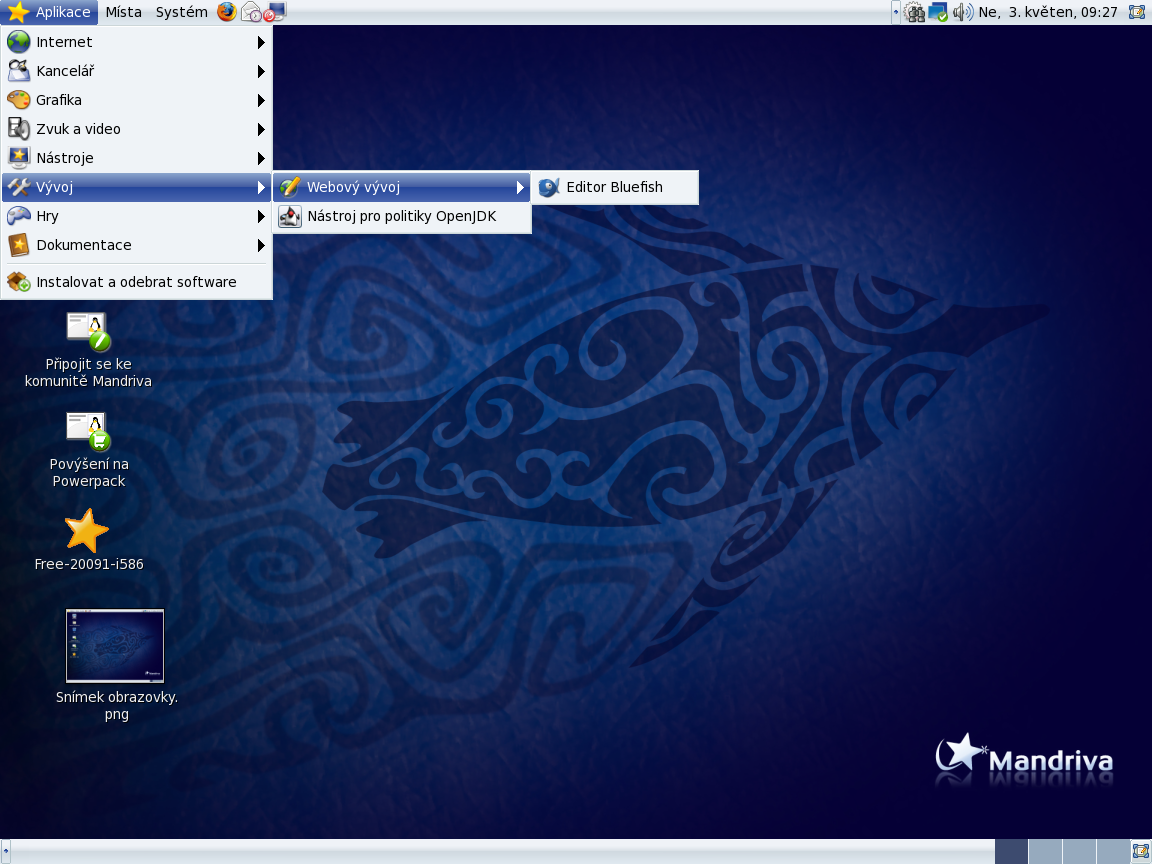
Task: Click the Instalovat software package icon
Action: pyautogui.click(x=18, y=282)
